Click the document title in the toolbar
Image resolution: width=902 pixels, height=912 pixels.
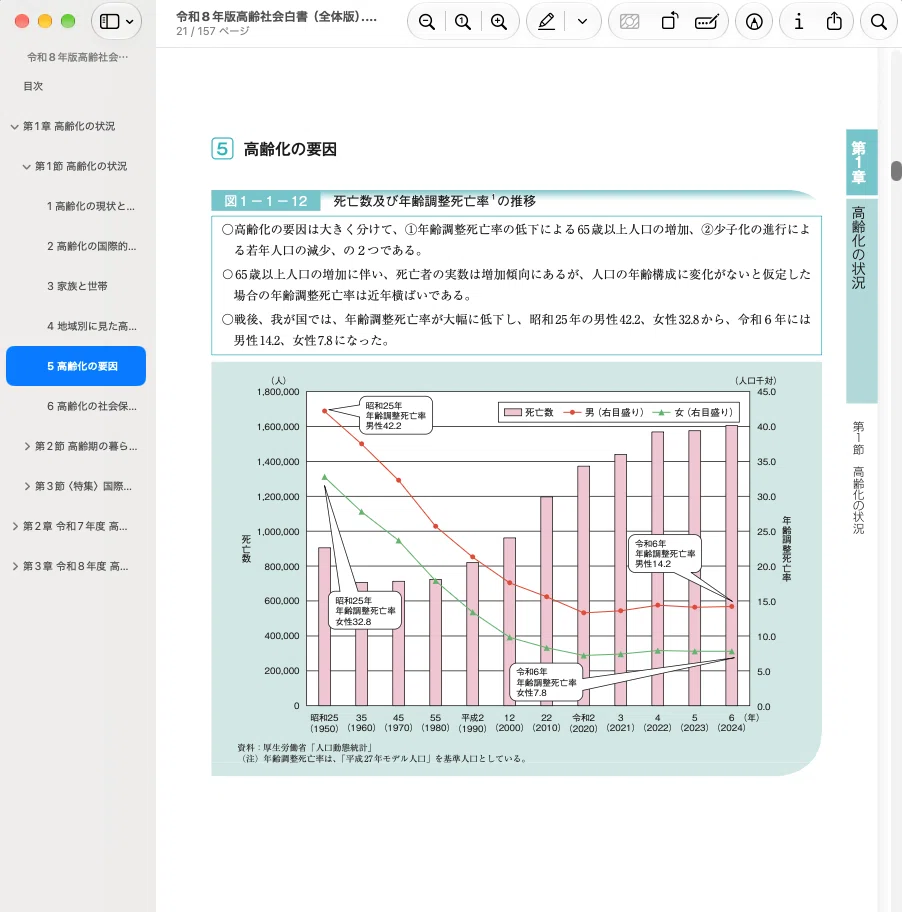pyautogui.click(x=276, y=16)
